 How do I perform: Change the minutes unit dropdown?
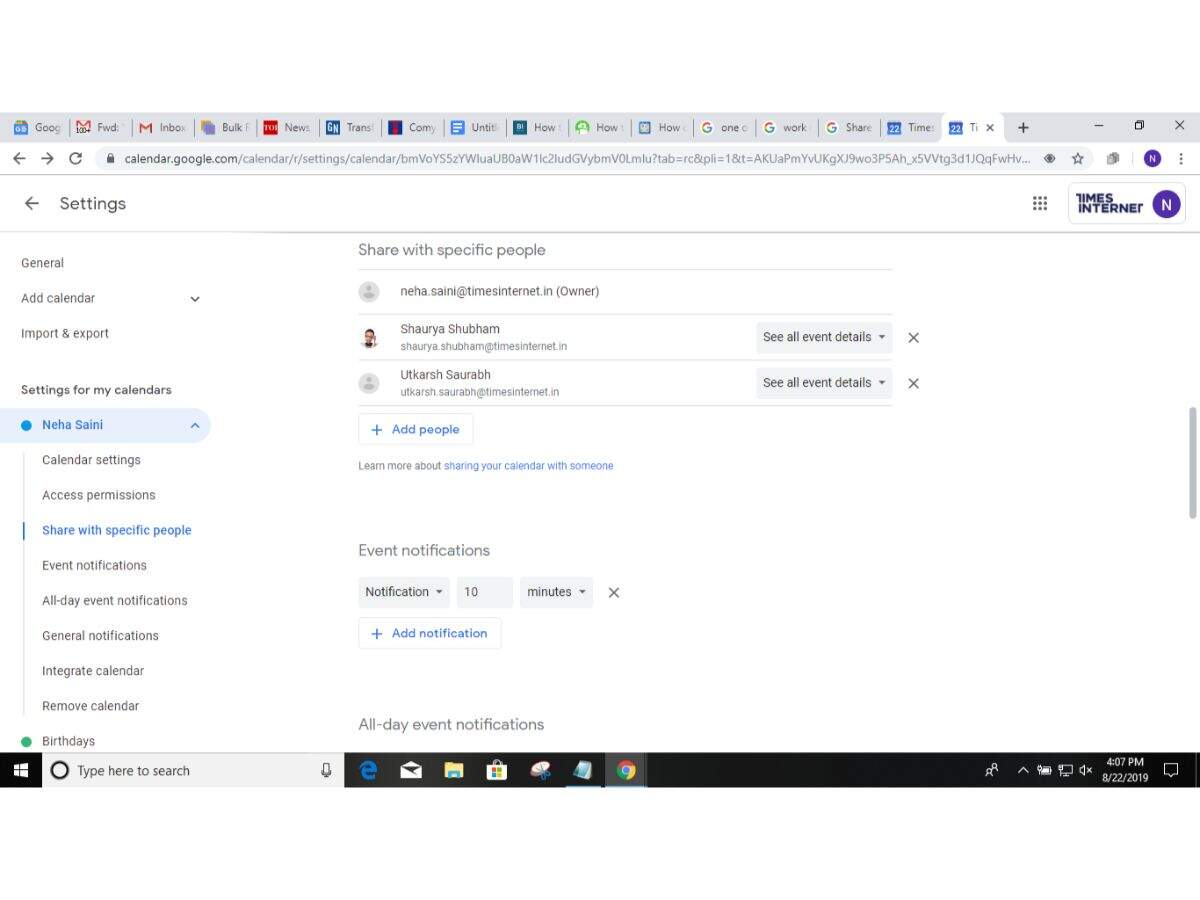(x=556, y=592)
